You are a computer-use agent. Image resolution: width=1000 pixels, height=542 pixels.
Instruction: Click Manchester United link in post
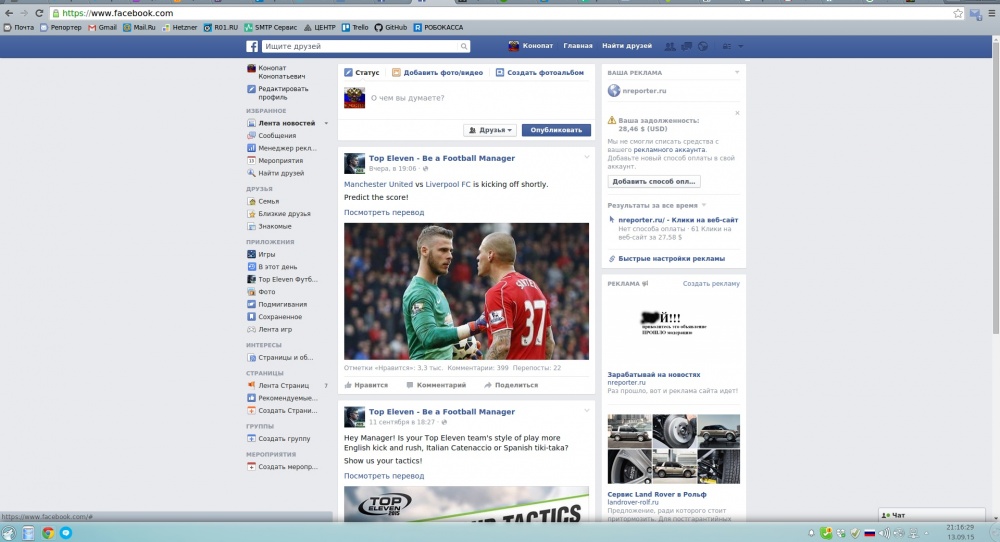pos(378,184)
